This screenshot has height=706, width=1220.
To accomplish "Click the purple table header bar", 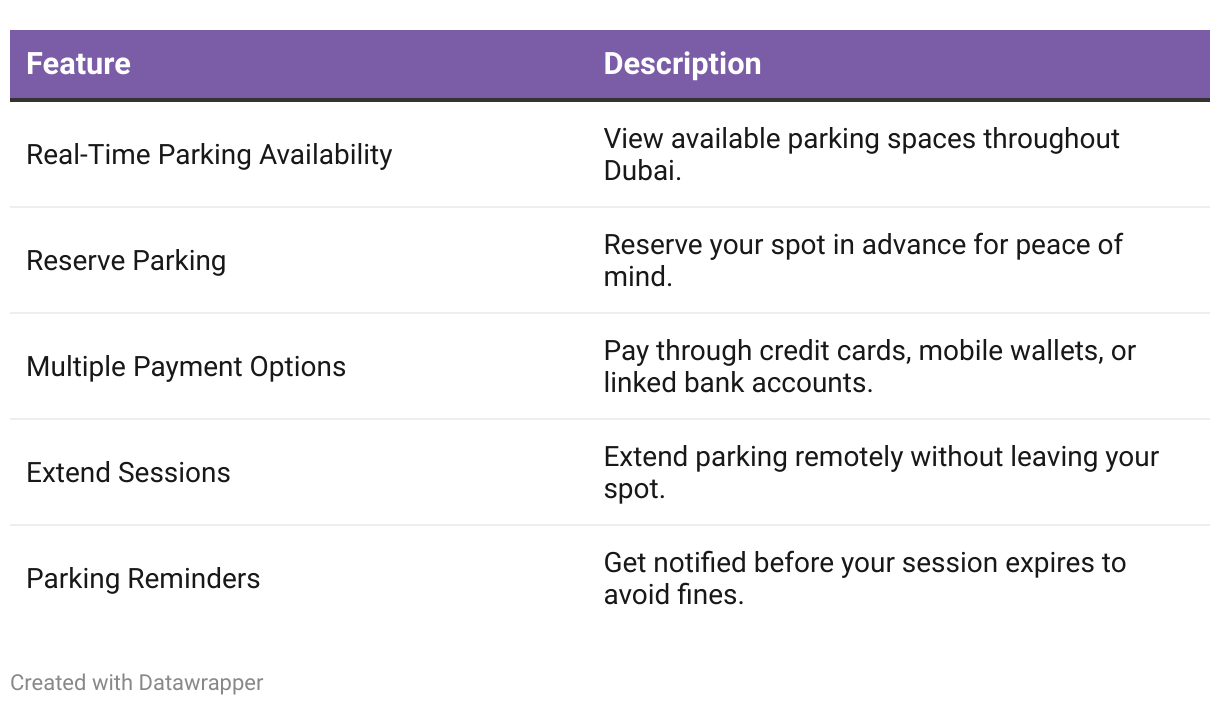I will 610,64.
